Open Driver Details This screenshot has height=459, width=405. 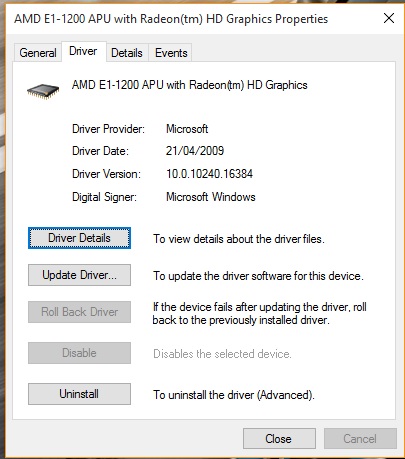(x=79, y=238)
